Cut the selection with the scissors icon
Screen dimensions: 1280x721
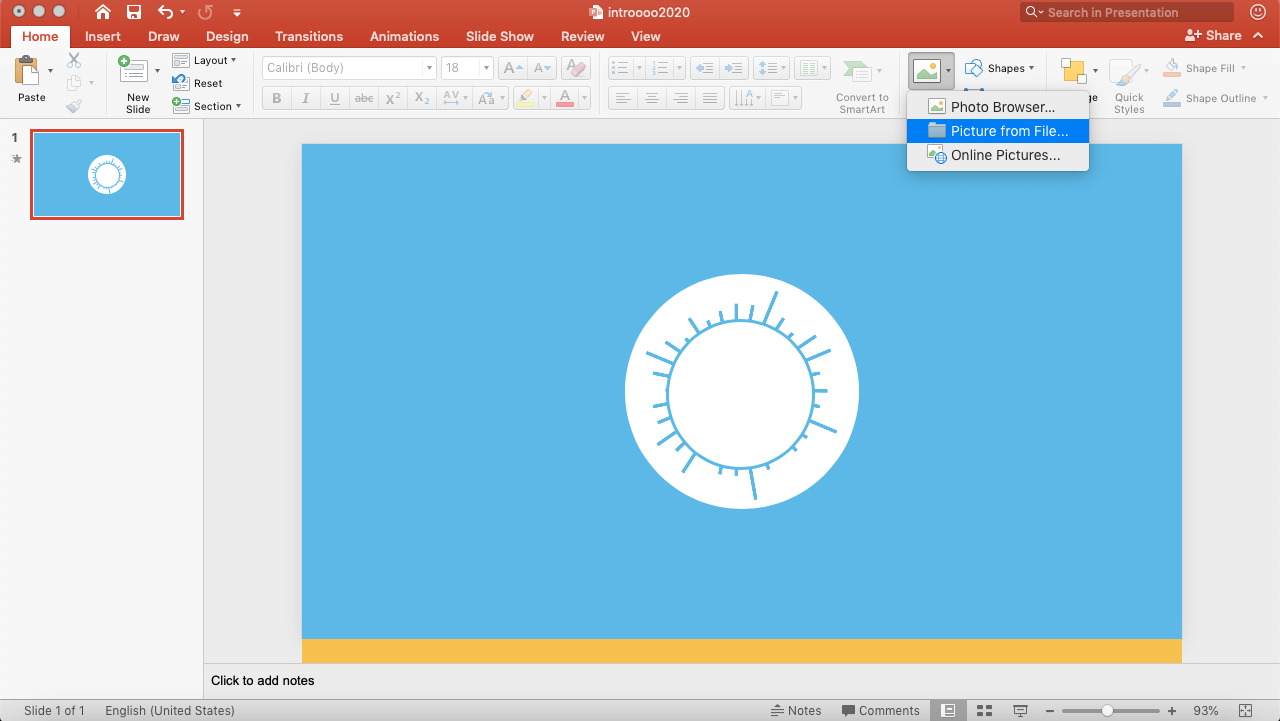tap(74, 61)
